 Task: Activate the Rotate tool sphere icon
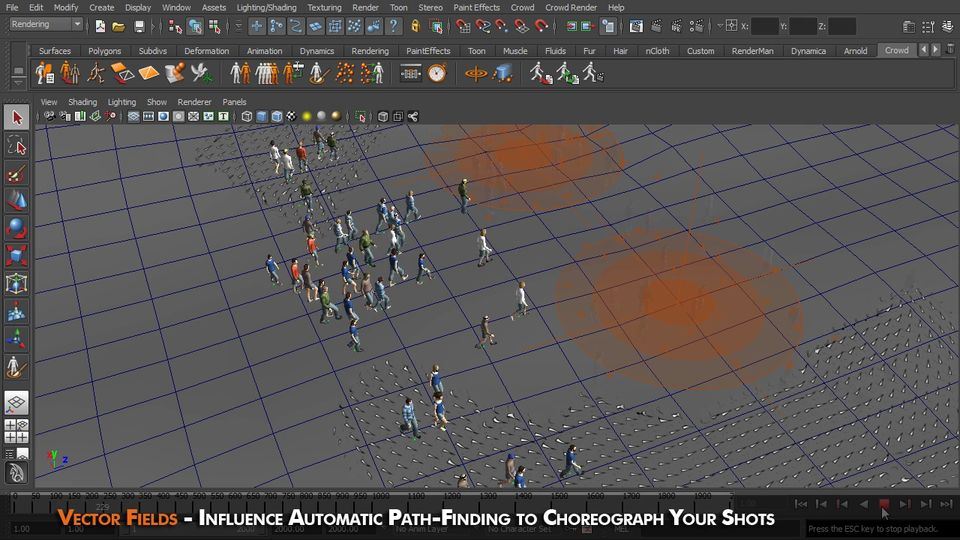[x=17, y=228]
